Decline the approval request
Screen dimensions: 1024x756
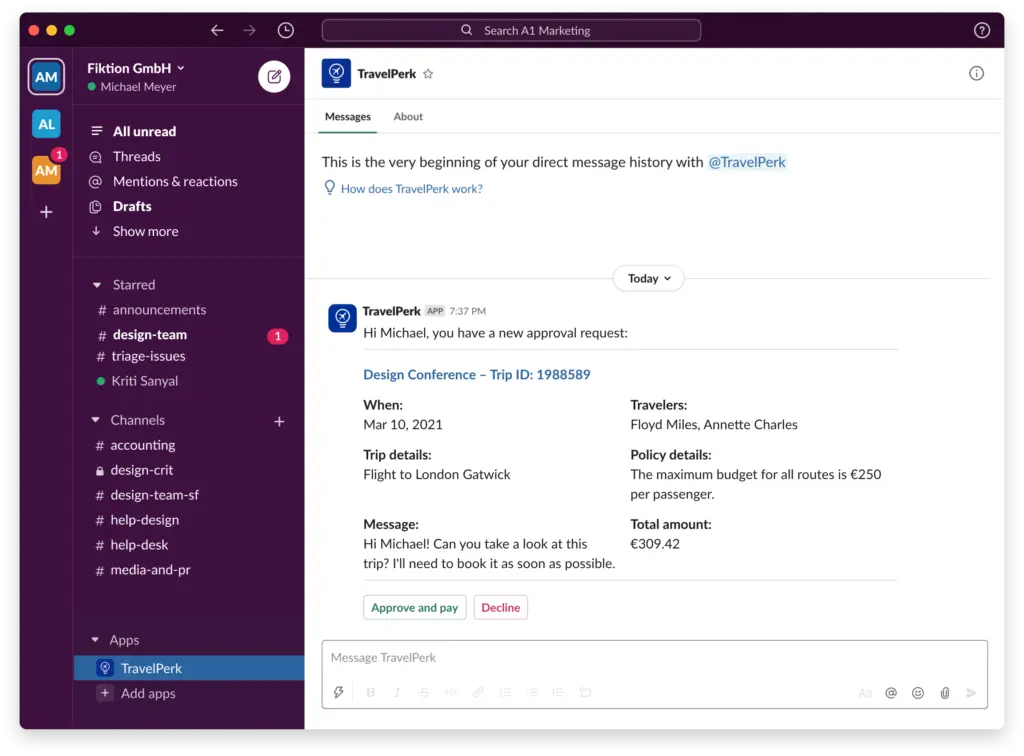(500, 608)
